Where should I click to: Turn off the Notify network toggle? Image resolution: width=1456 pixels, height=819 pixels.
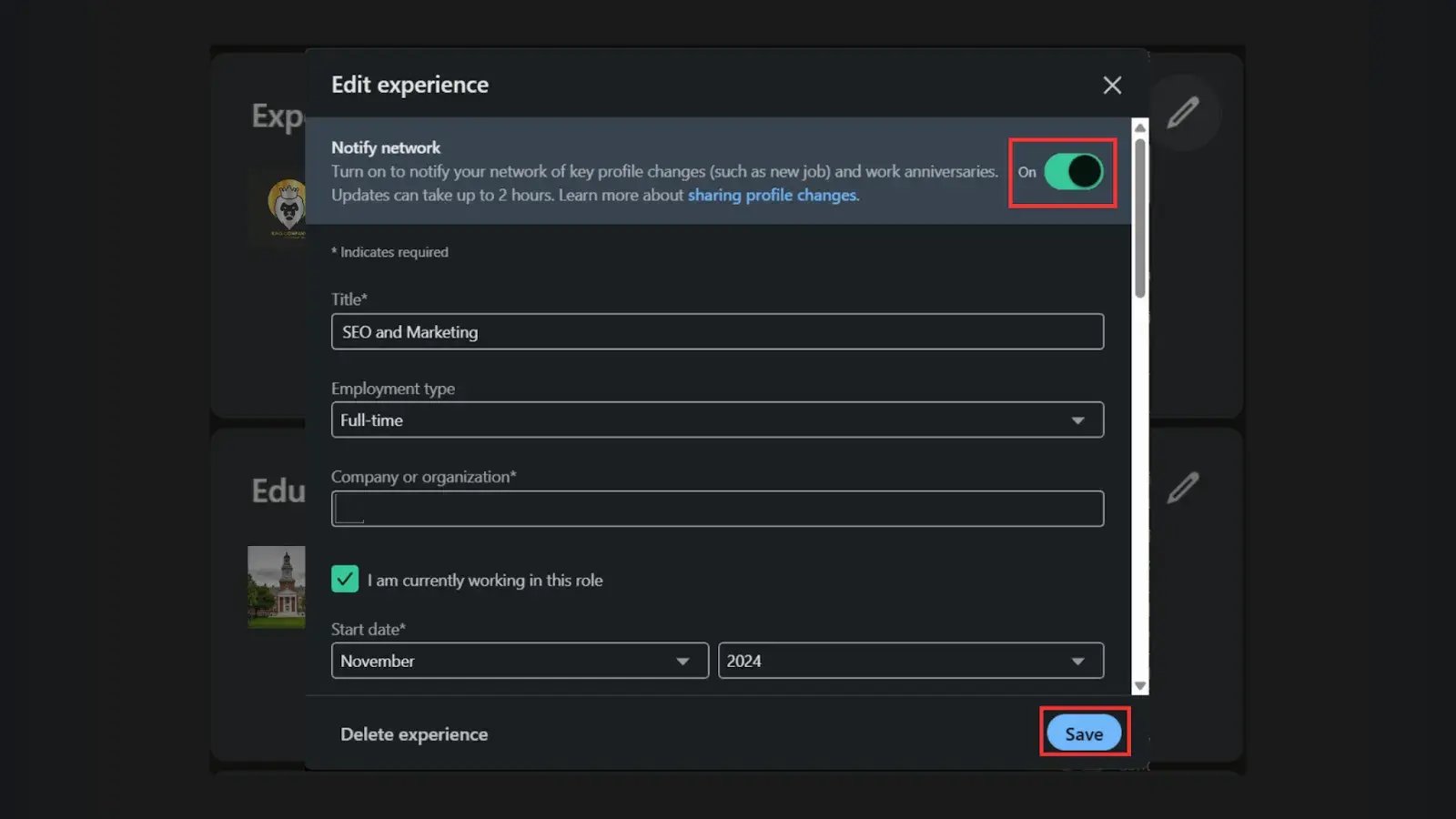click(x=1073, y=172)
